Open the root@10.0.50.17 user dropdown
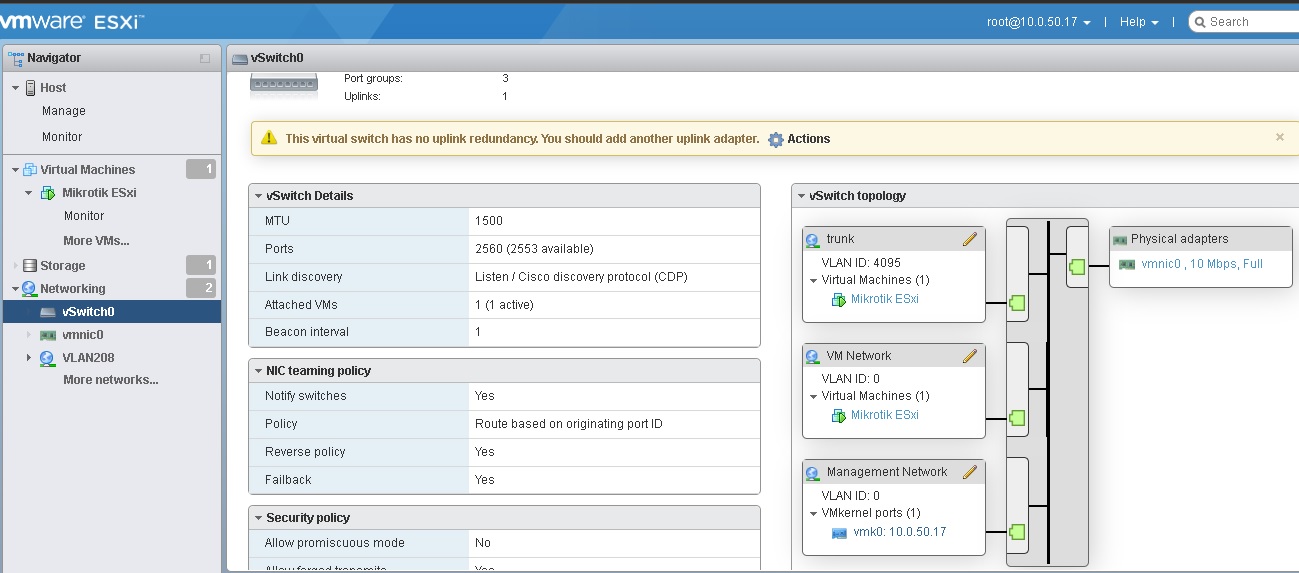 tap(1040, 22)
